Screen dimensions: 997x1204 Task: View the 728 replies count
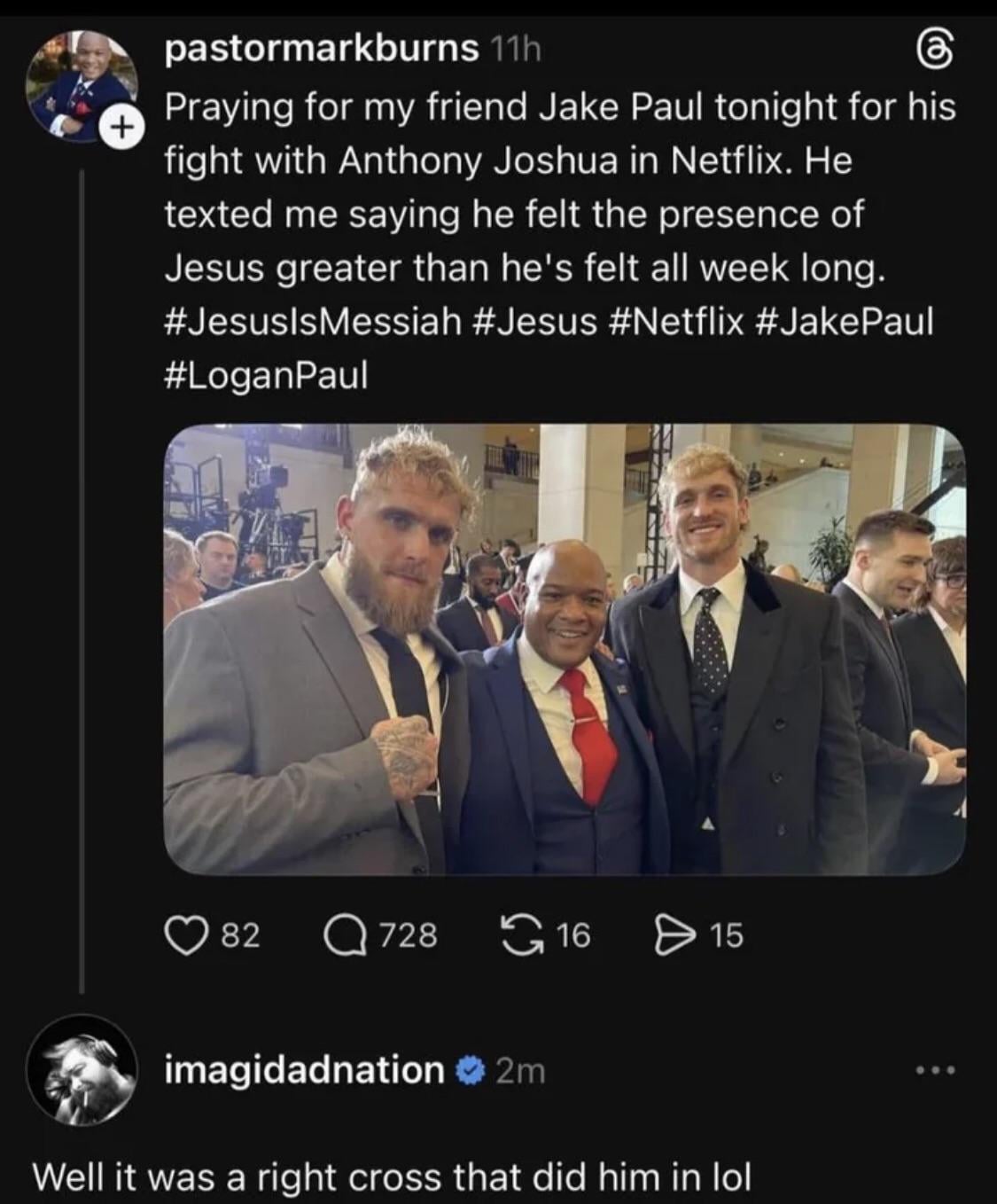408,935
